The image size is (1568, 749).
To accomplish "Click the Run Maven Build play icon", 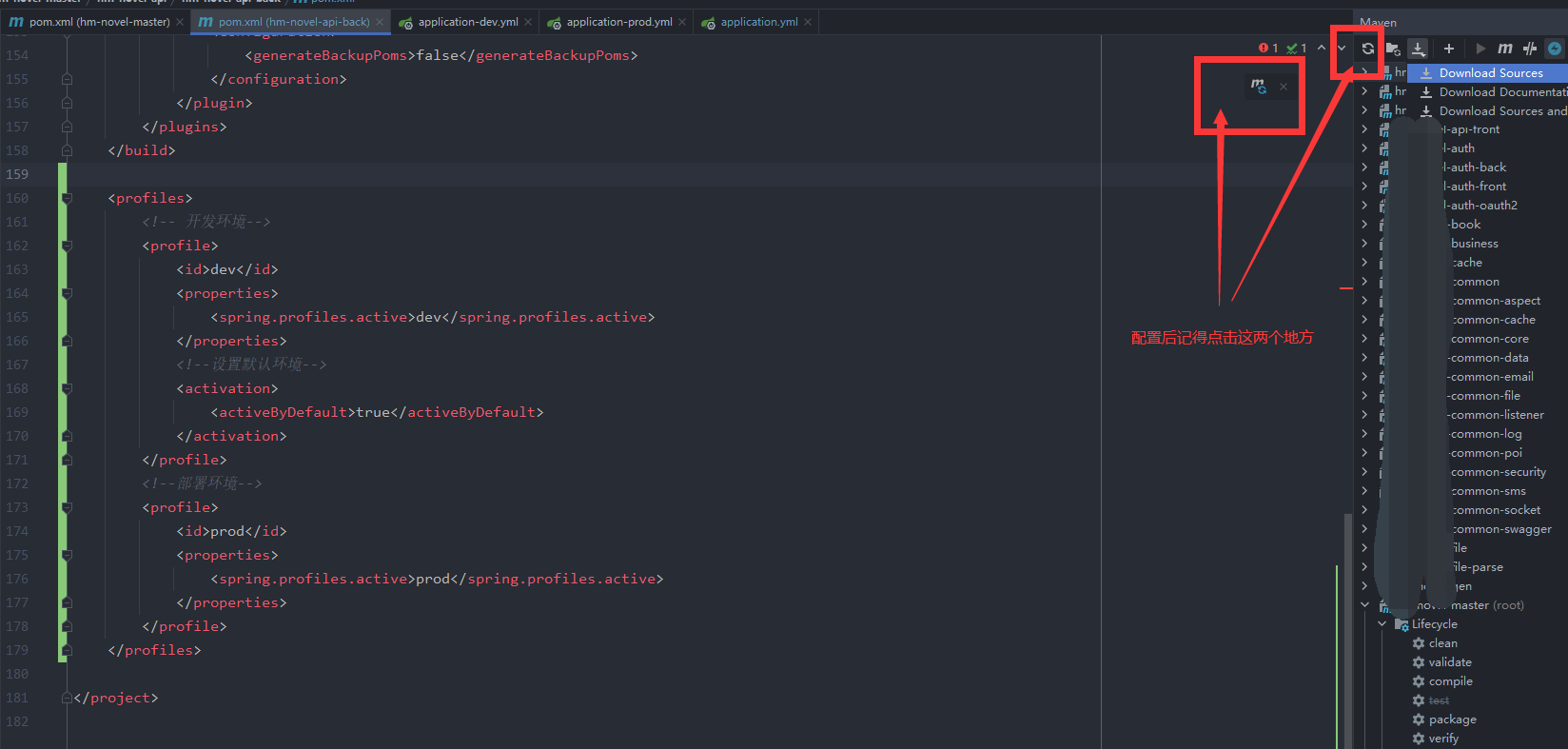I will tap(1480, 49).
